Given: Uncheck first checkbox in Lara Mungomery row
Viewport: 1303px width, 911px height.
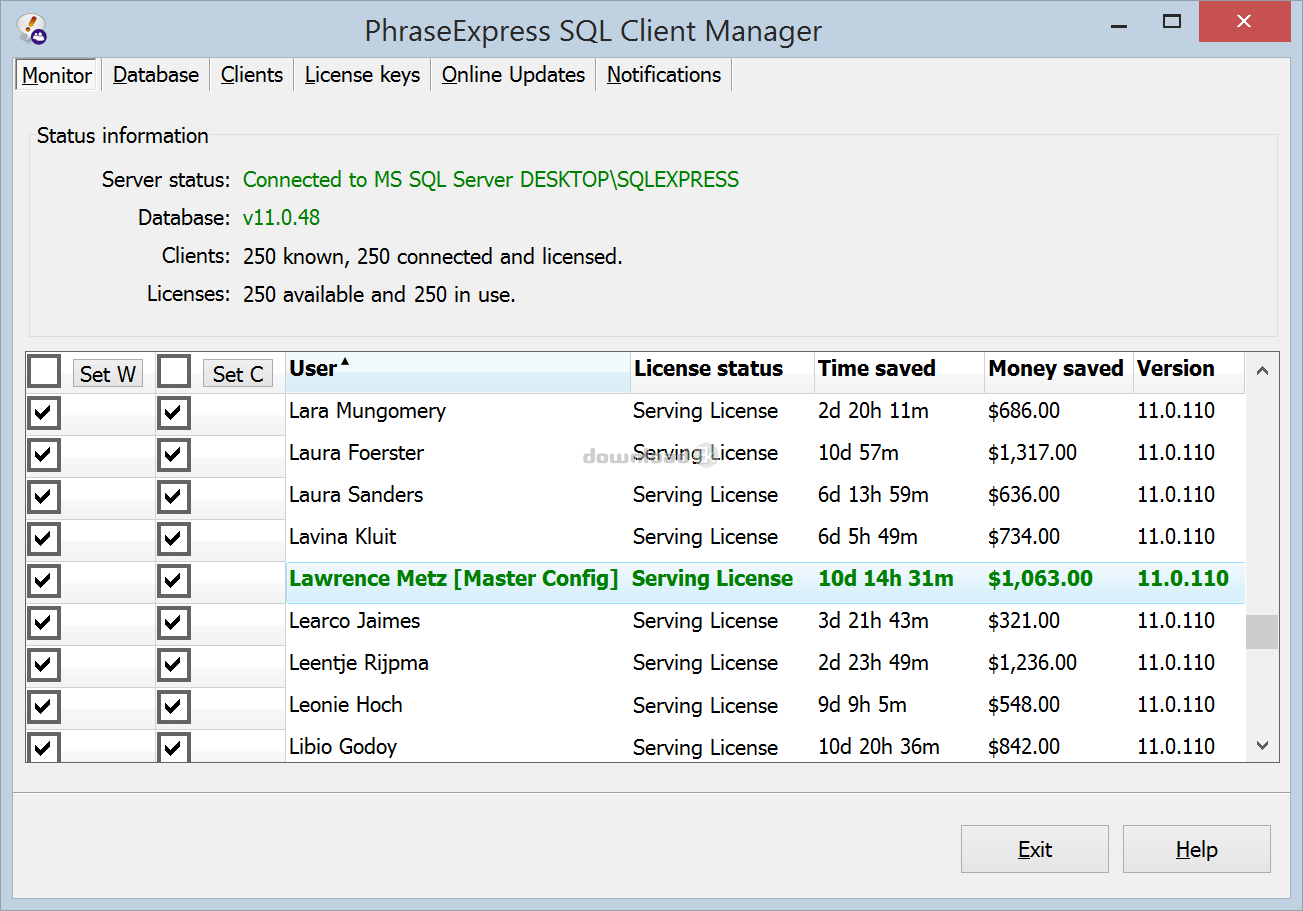Looking at the screenshot, I should 44,413.
